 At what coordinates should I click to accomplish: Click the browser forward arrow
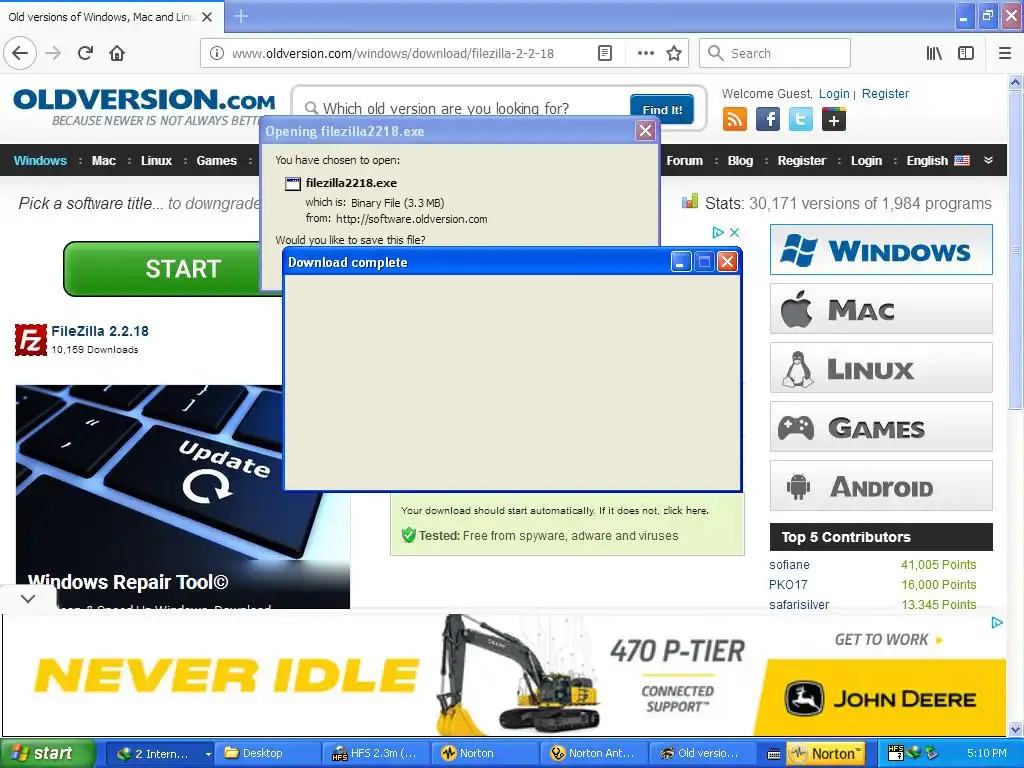(54, 53)
